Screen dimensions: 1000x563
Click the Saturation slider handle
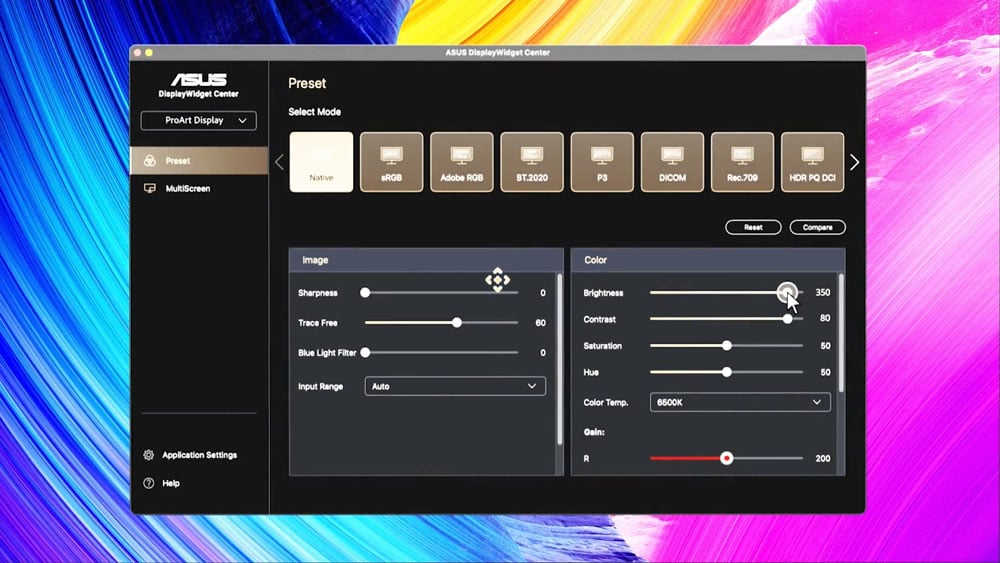pyautogui.click(x=726, y=346)
